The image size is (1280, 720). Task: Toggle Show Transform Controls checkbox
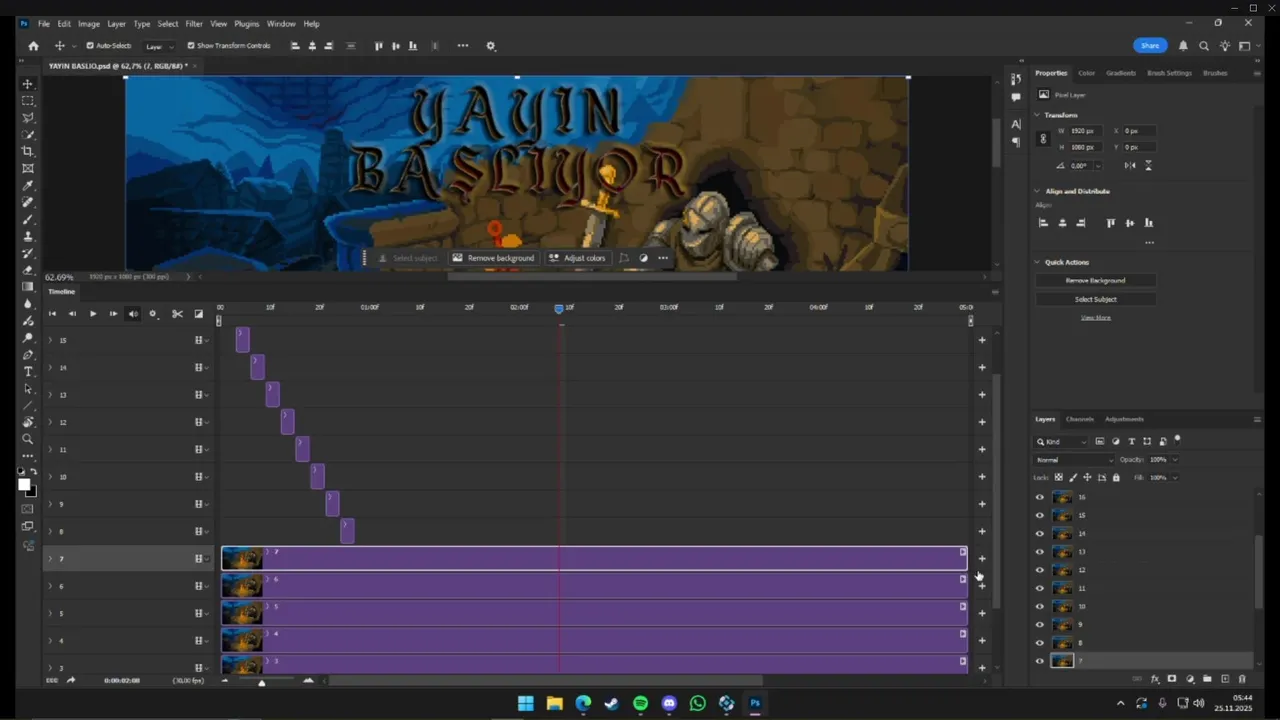click(191, 46)
